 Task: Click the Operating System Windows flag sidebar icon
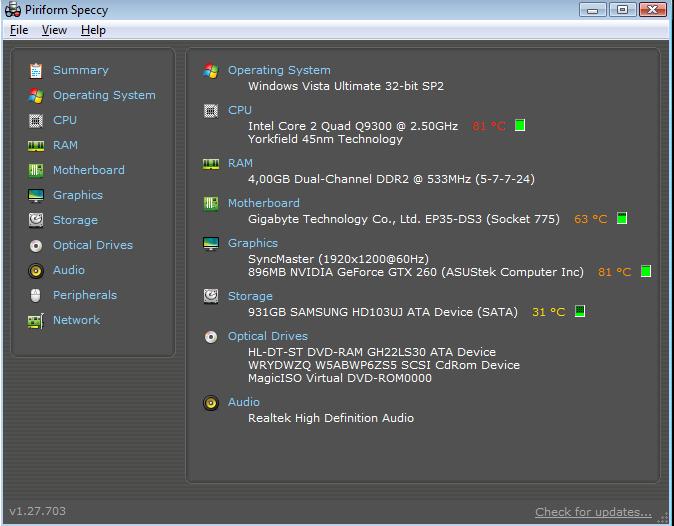[36, 95]
